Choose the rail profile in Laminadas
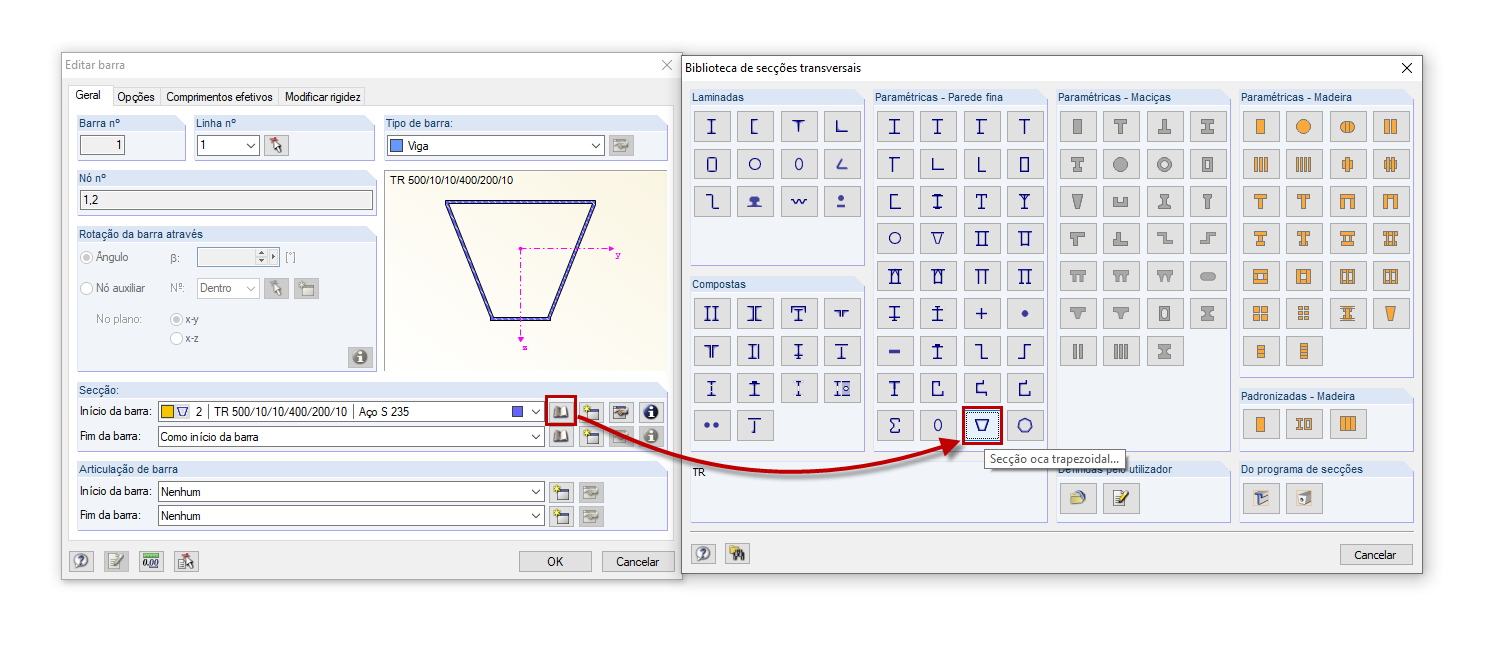This screenshot has height=651, width=1487. click(x=755, y=201)
